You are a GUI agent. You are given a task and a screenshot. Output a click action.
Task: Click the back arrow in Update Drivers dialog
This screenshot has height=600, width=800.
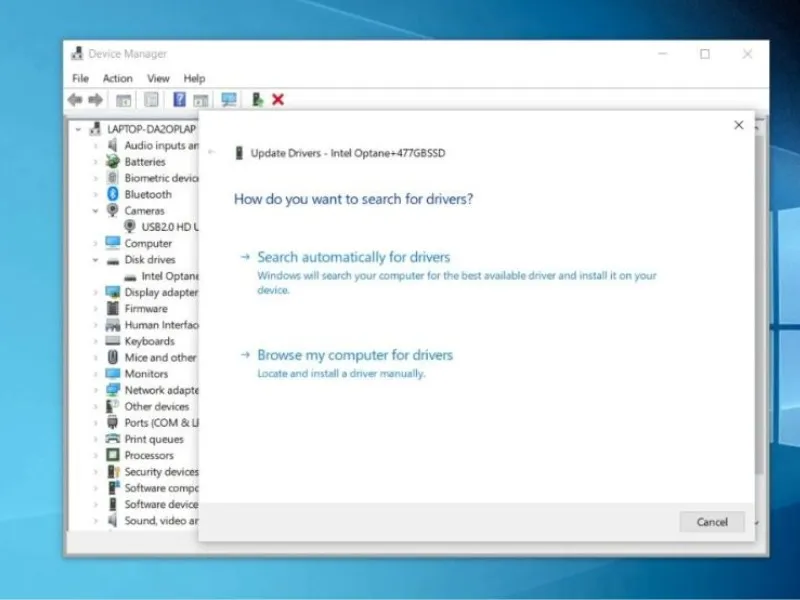tap(211, 153)
